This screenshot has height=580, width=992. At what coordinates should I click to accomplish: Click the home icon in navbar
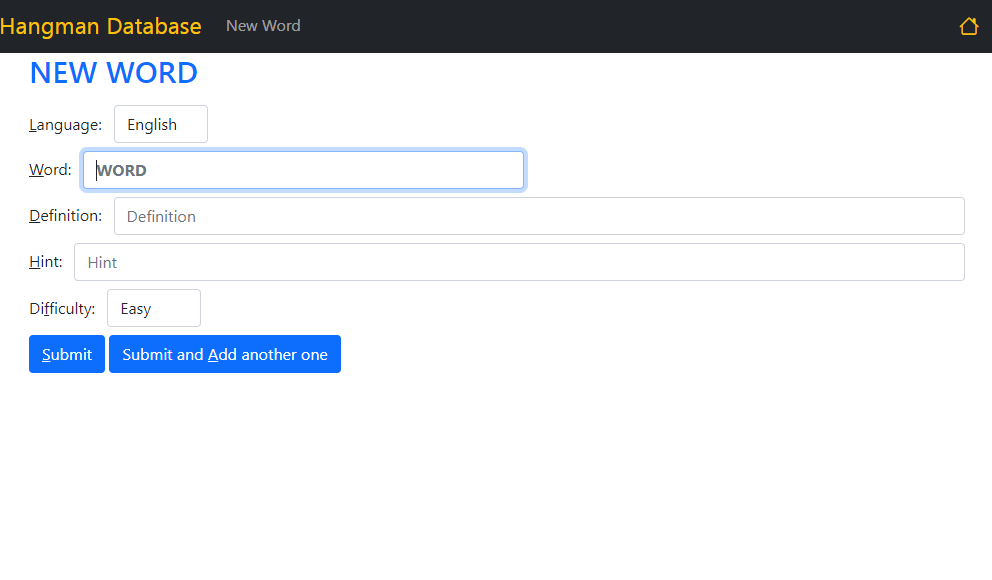(969, 26)
